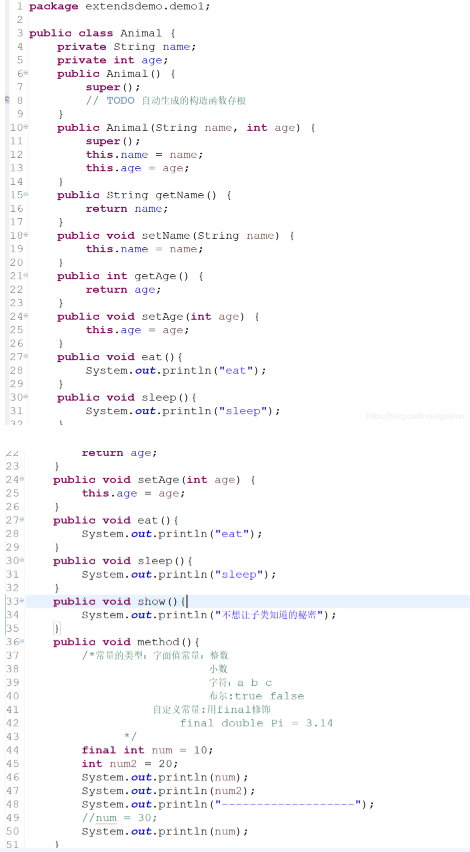The width and height of the screenshot is (470, 852).
Task: Collapse the Animal(String name, int age) constructor fold
Action: 26,127
